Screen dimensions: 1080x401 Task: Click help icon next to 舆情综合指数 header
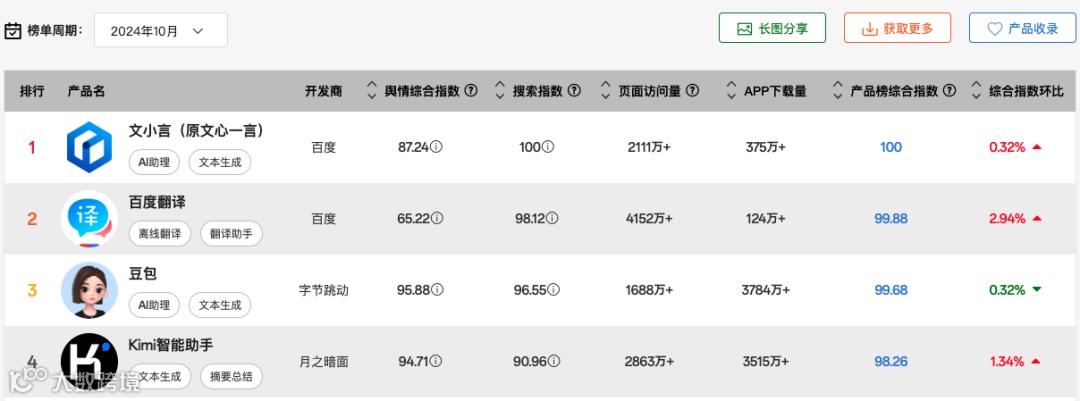[x=470, y=91]
